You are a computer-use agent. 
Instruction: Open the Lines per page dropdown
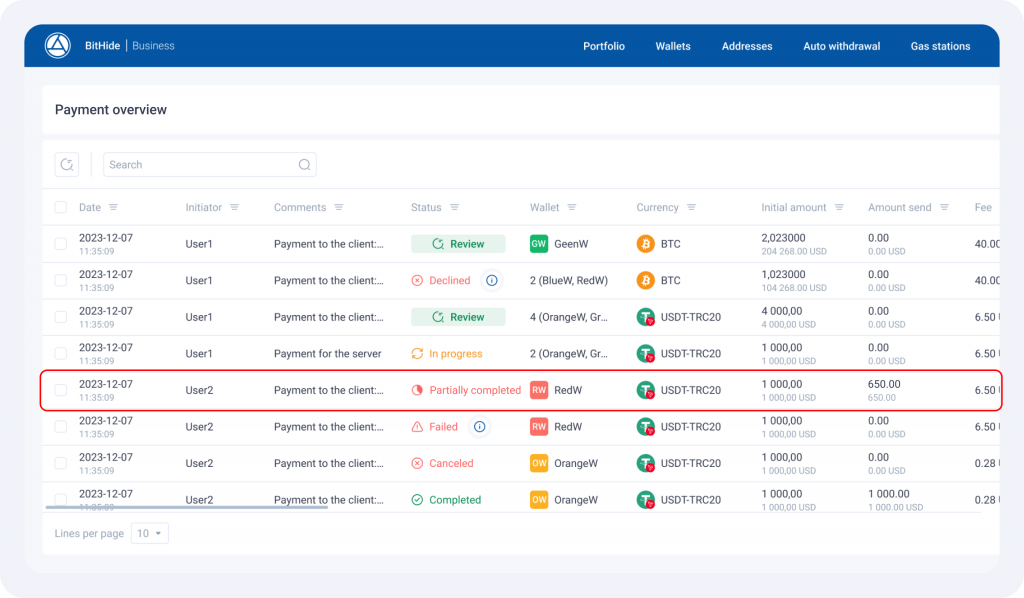pyautogui.click(x=152, y=534)
